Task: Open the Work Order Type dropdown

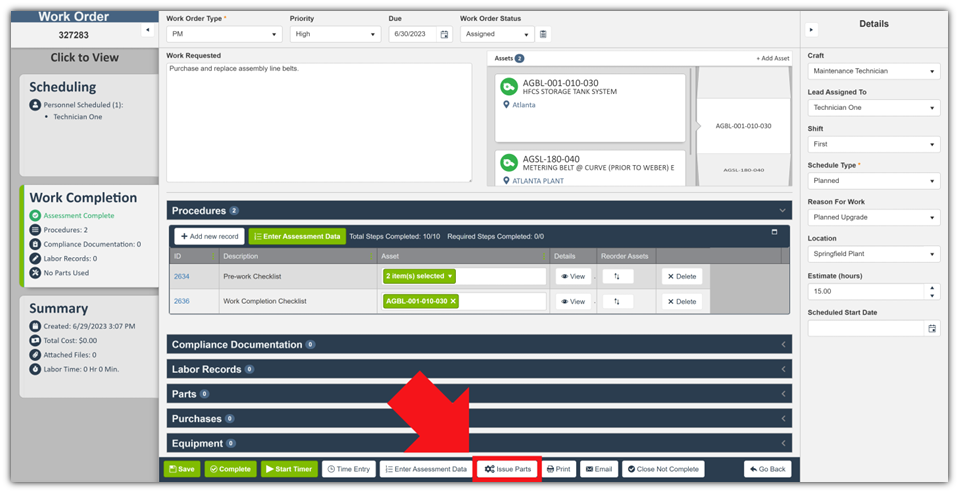Action: (223, 34)
